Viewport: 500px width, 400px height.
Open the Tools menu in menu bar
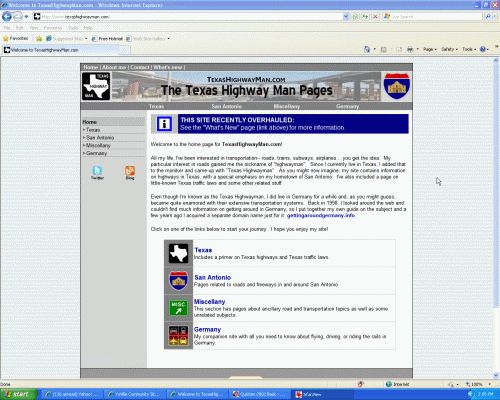[73, 28]
